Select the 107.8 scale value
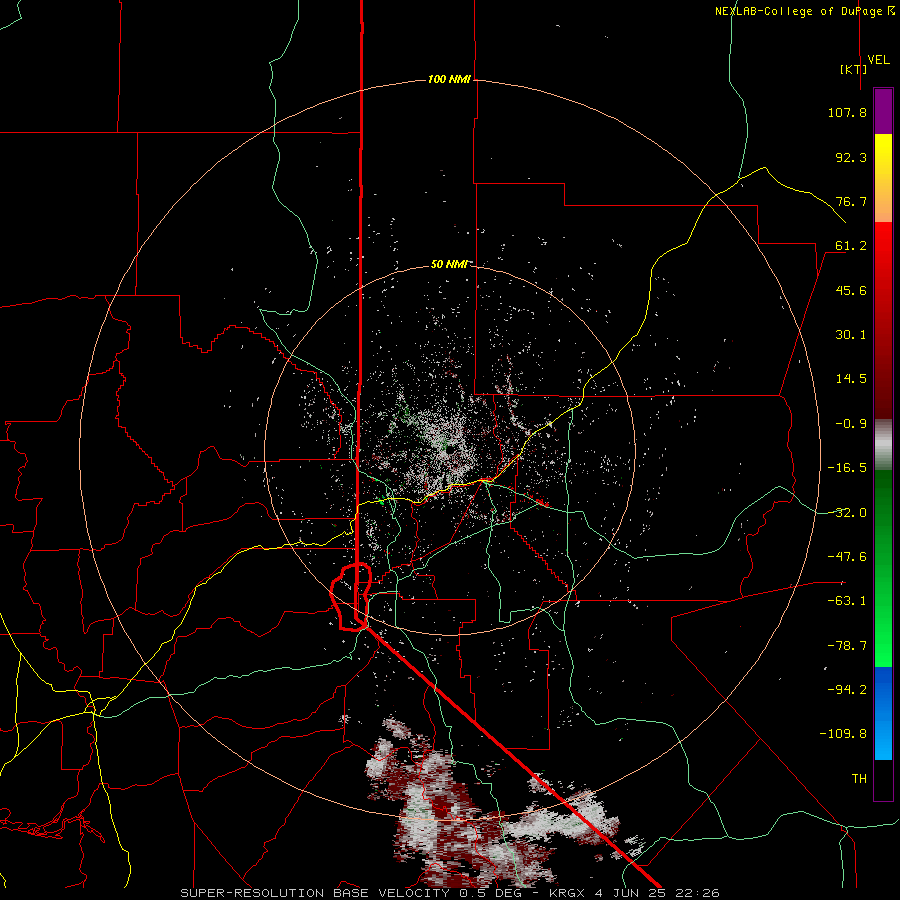This screenshot has height=900, width=900. click(x=847, y=112)
